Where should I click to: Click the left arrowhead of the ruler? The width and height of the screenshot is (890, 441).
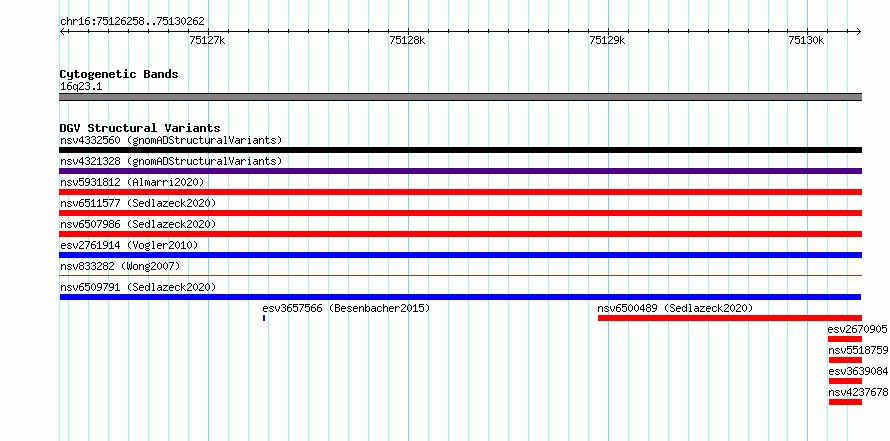coord(62,31)
